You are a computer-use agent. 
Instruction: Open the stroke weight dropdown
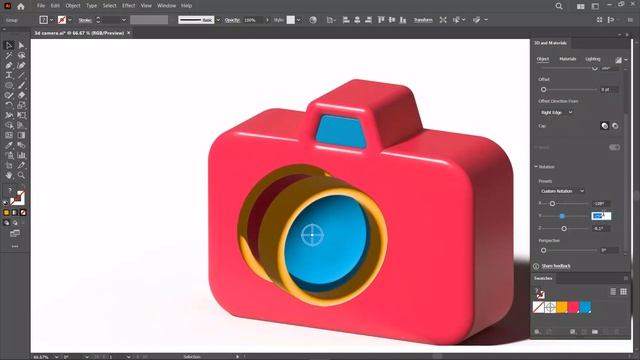pos(124,20)
